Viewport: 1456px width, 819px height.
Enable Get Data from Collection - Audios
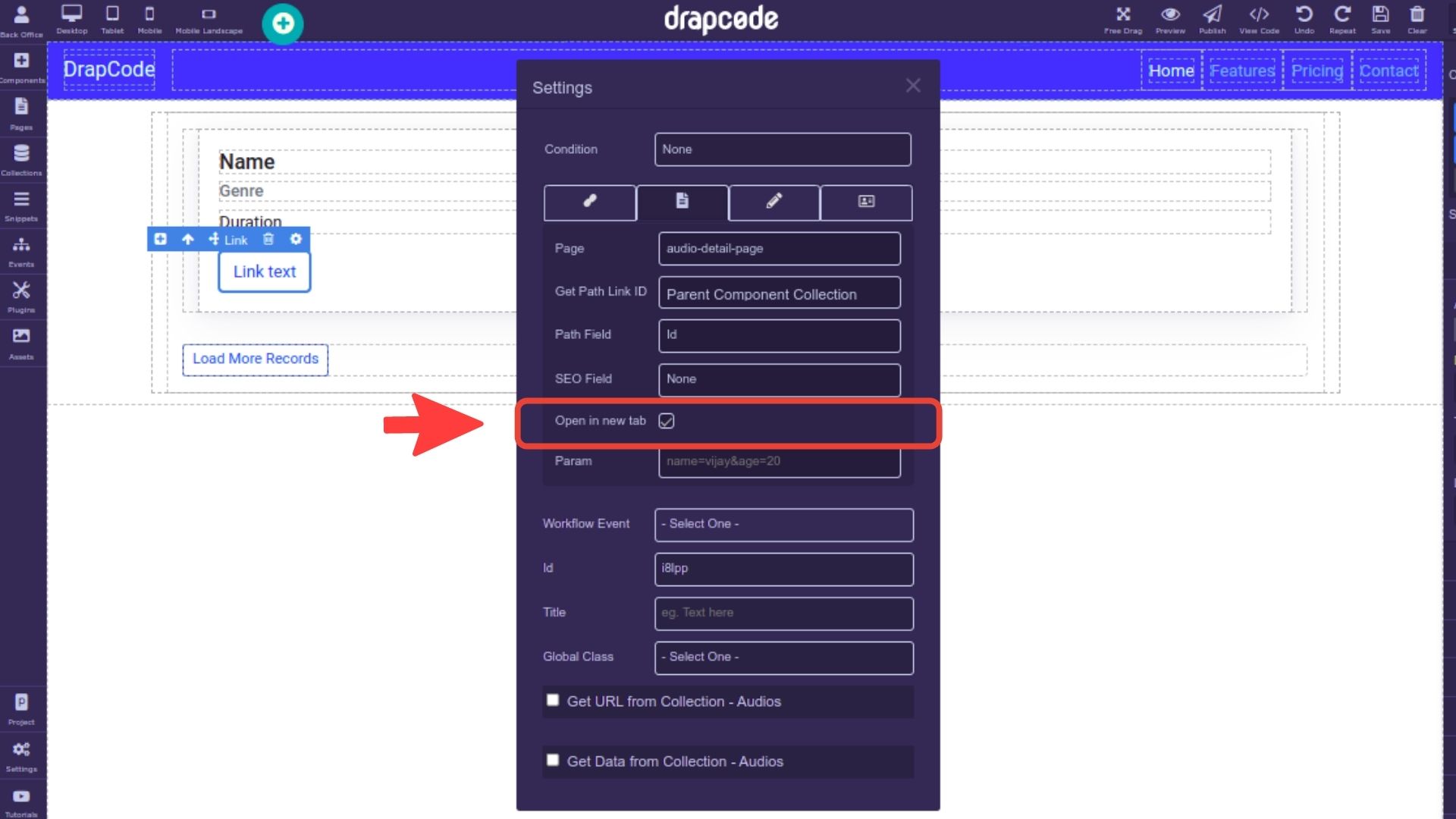click(553, 760)
